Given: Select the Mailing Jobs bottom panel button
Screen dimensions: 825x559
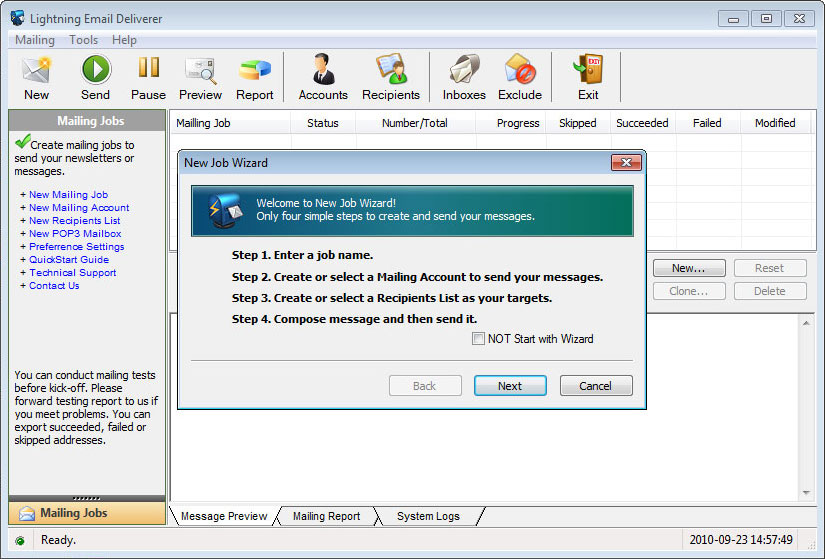Looking at the screenshot, I should click(87, 513).
